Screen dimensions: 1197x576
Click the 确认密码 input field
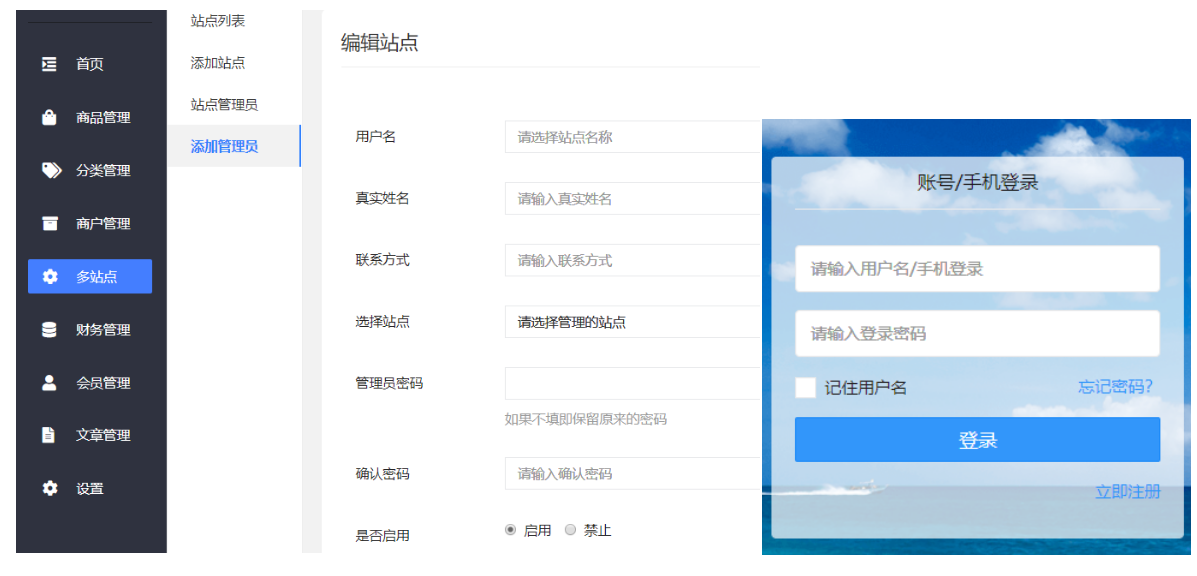point(633,474)
